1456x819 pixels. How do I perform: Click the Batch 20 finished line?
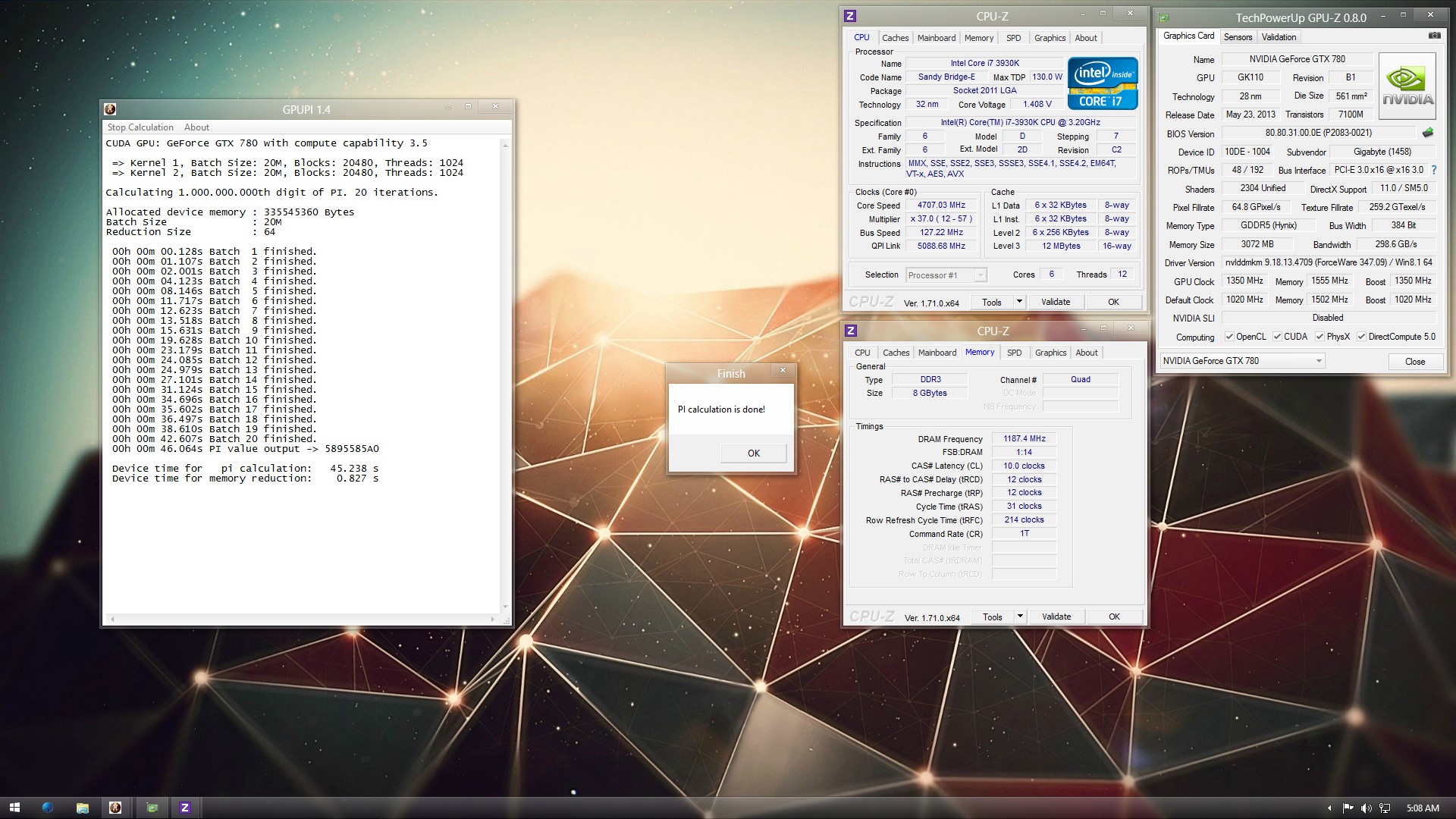coord(215,439)
